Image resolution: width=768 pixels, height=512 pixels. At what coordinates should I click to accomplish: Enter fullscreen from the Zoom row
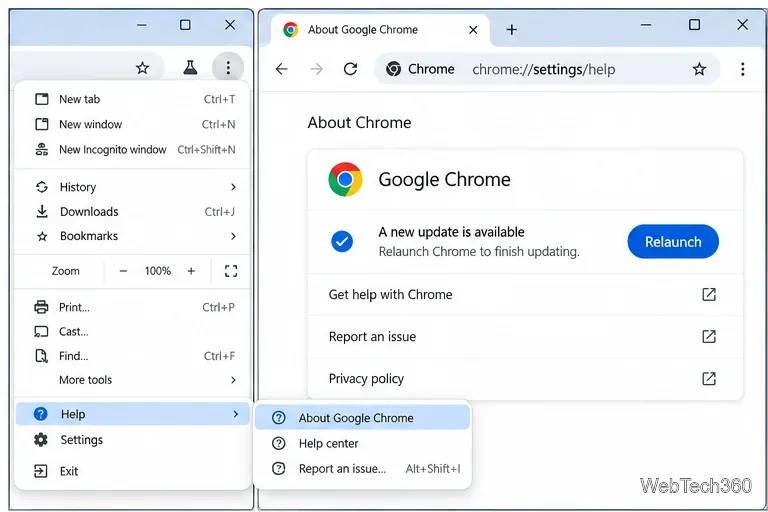231,271
